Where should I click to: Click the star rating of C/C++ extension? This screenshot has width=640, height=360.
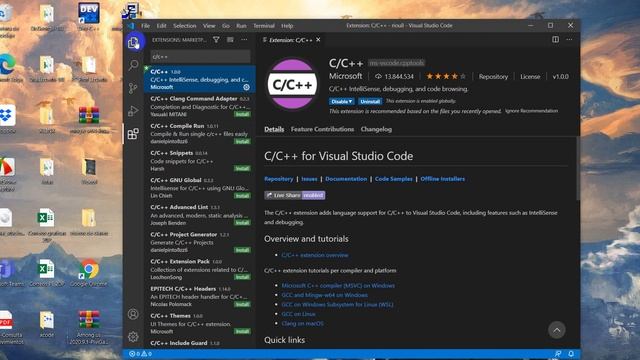coord(445,76)
